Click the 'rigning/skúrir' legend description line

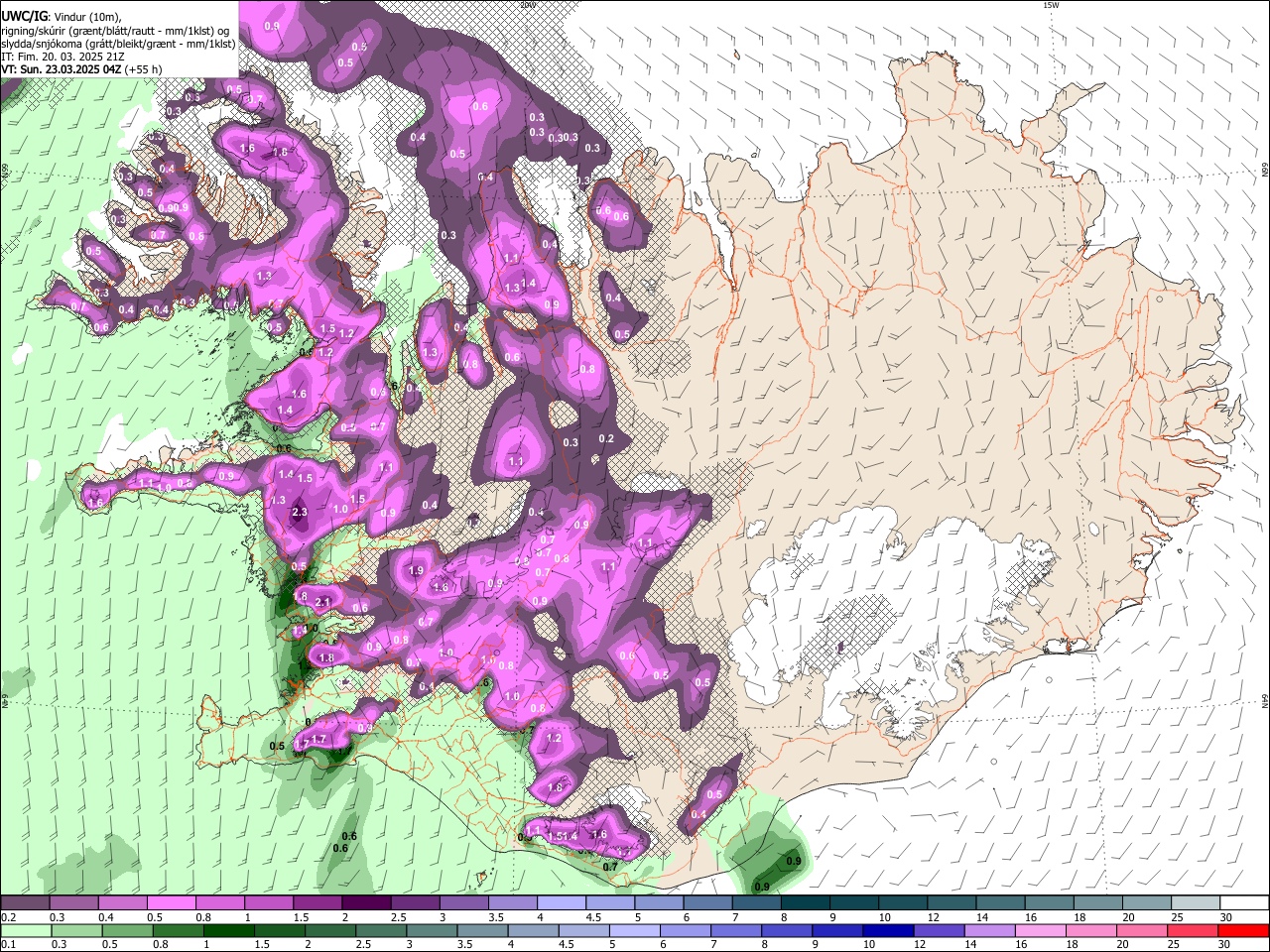pos(115,31)
